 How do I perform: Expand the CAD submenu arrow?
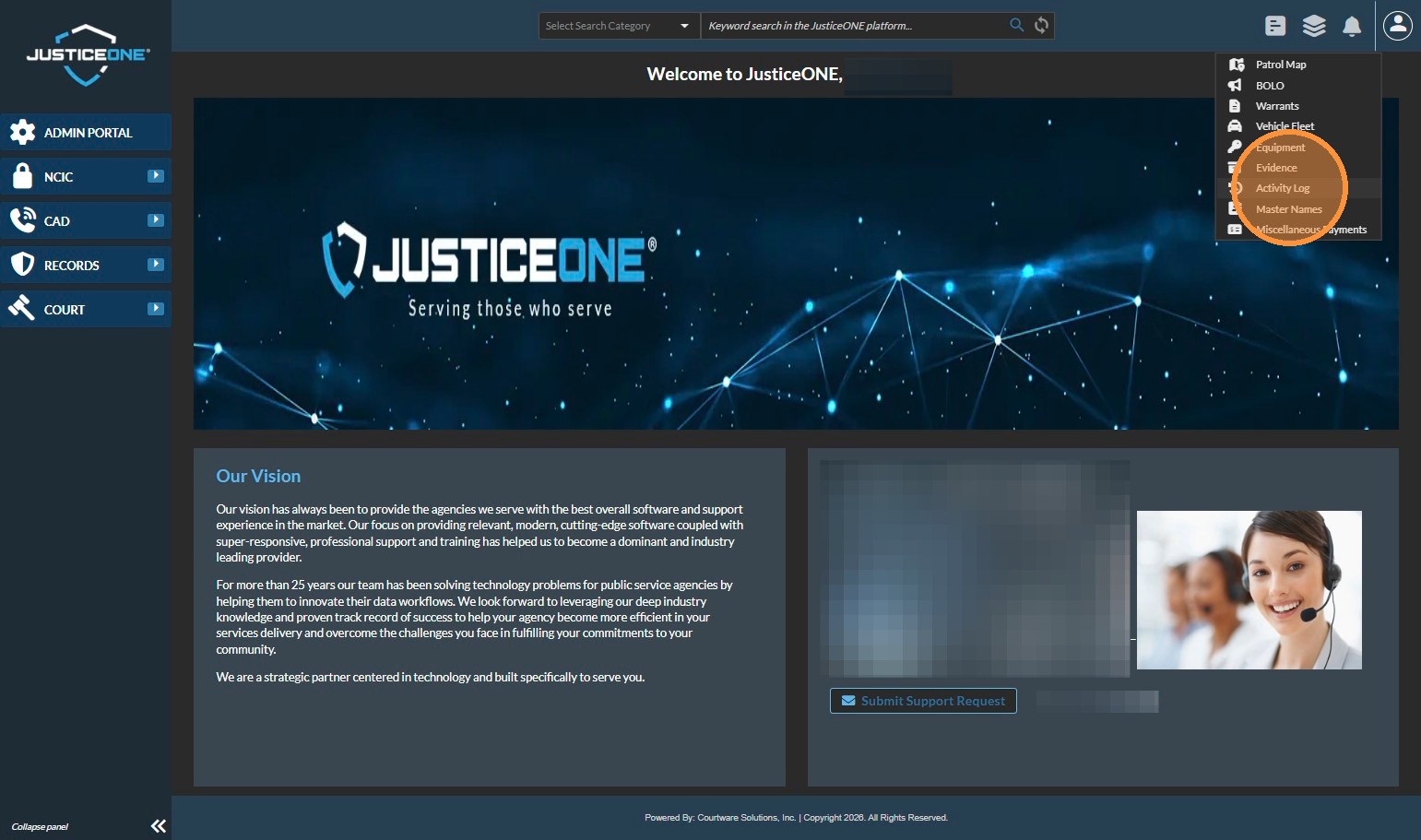[156, 219]
